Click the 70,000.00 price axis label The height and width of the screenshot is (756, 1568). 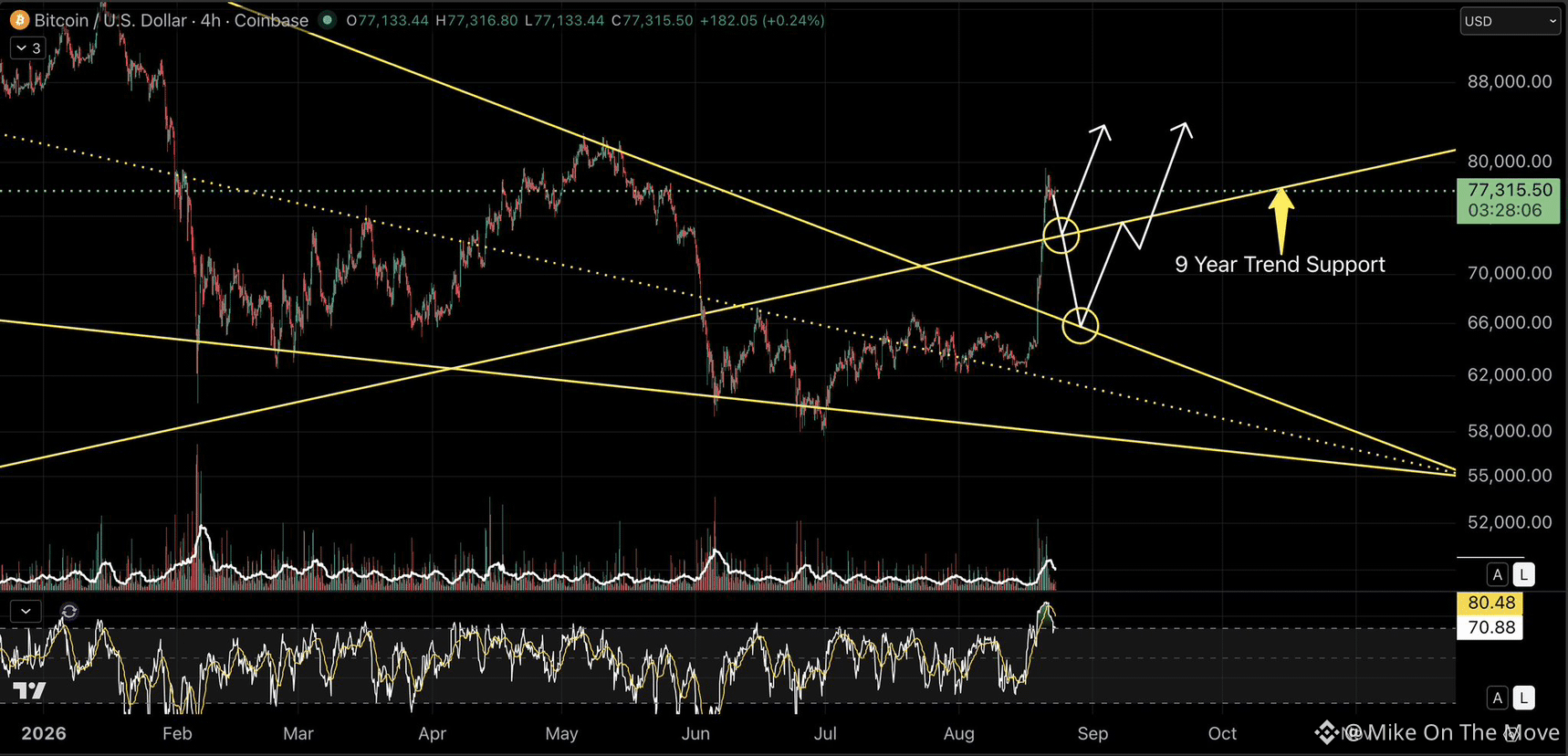pos(1510,273)
